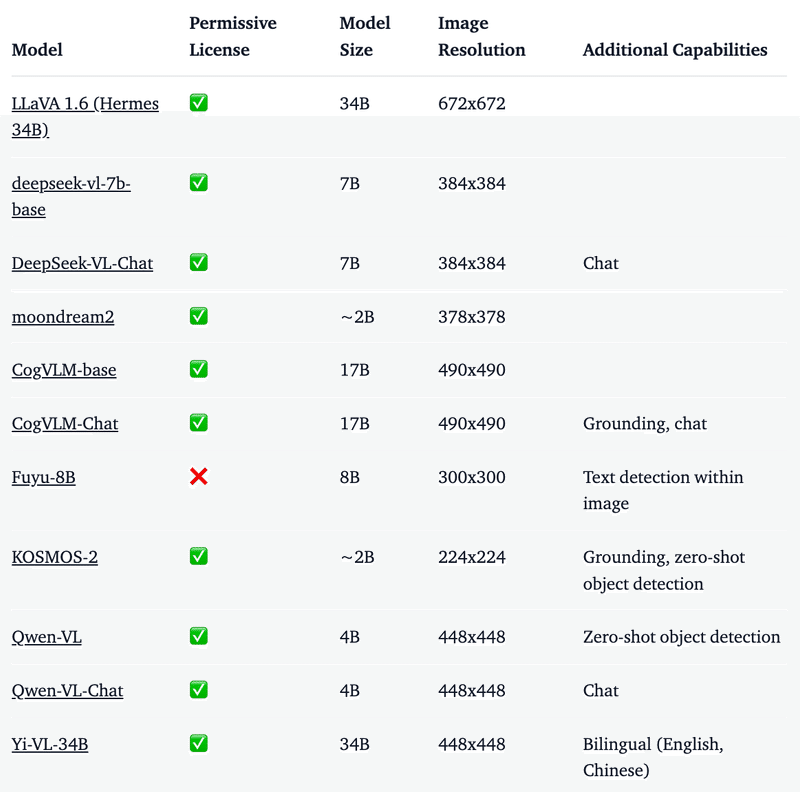Click the red cross icon for Fuyu-8B

[x=199, y=477]
